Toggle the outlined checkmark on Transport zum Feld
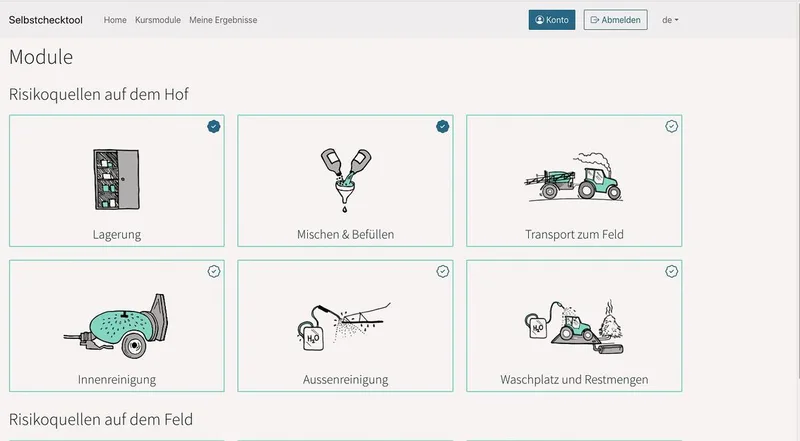Image resolution: width=800 pixels, height=441 pixels. click(x=671, y=126)
